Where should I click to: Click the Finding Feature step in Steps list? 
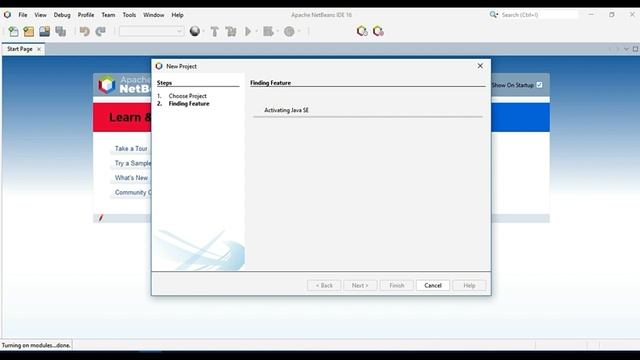(x=189, y=104)
